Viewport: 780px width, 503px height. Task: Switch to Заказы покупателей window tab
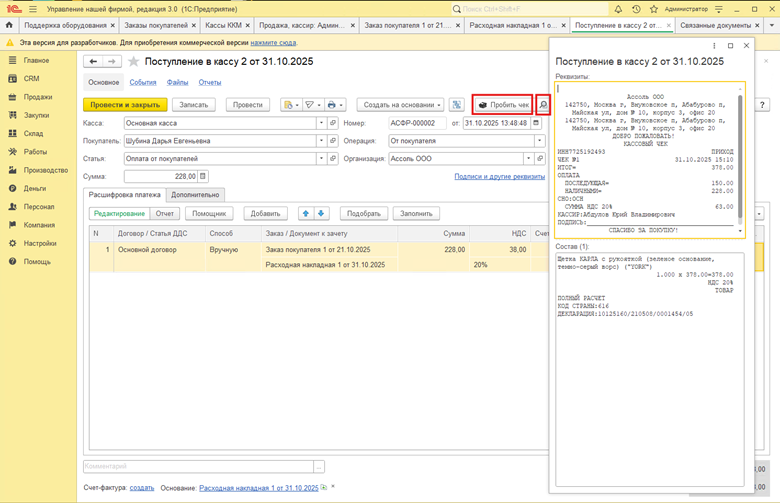[155, 24]
